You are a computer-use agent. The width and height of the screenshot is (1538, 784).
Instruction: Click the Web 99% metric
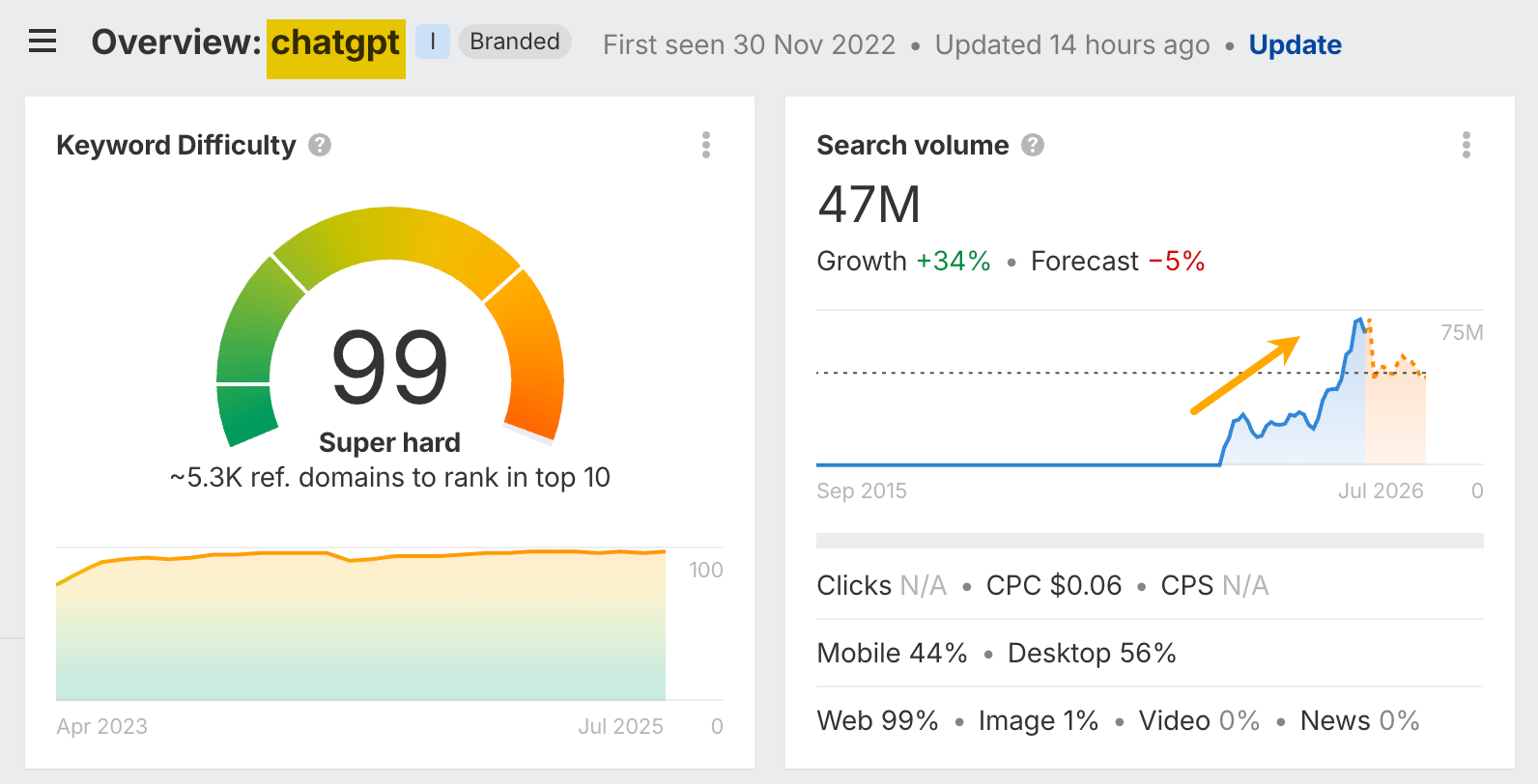[x=877, y=720]
